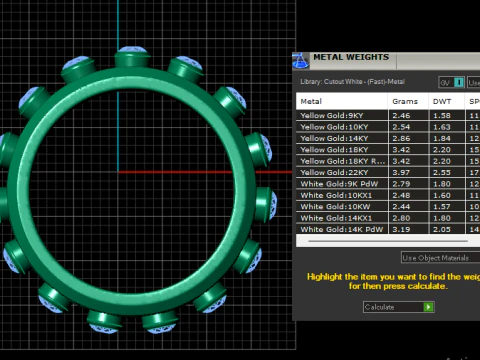This screenshot has height=360, width=480.
Task: Click the 2.54 grams value for 10KY
Action: [x=401, y=127]
